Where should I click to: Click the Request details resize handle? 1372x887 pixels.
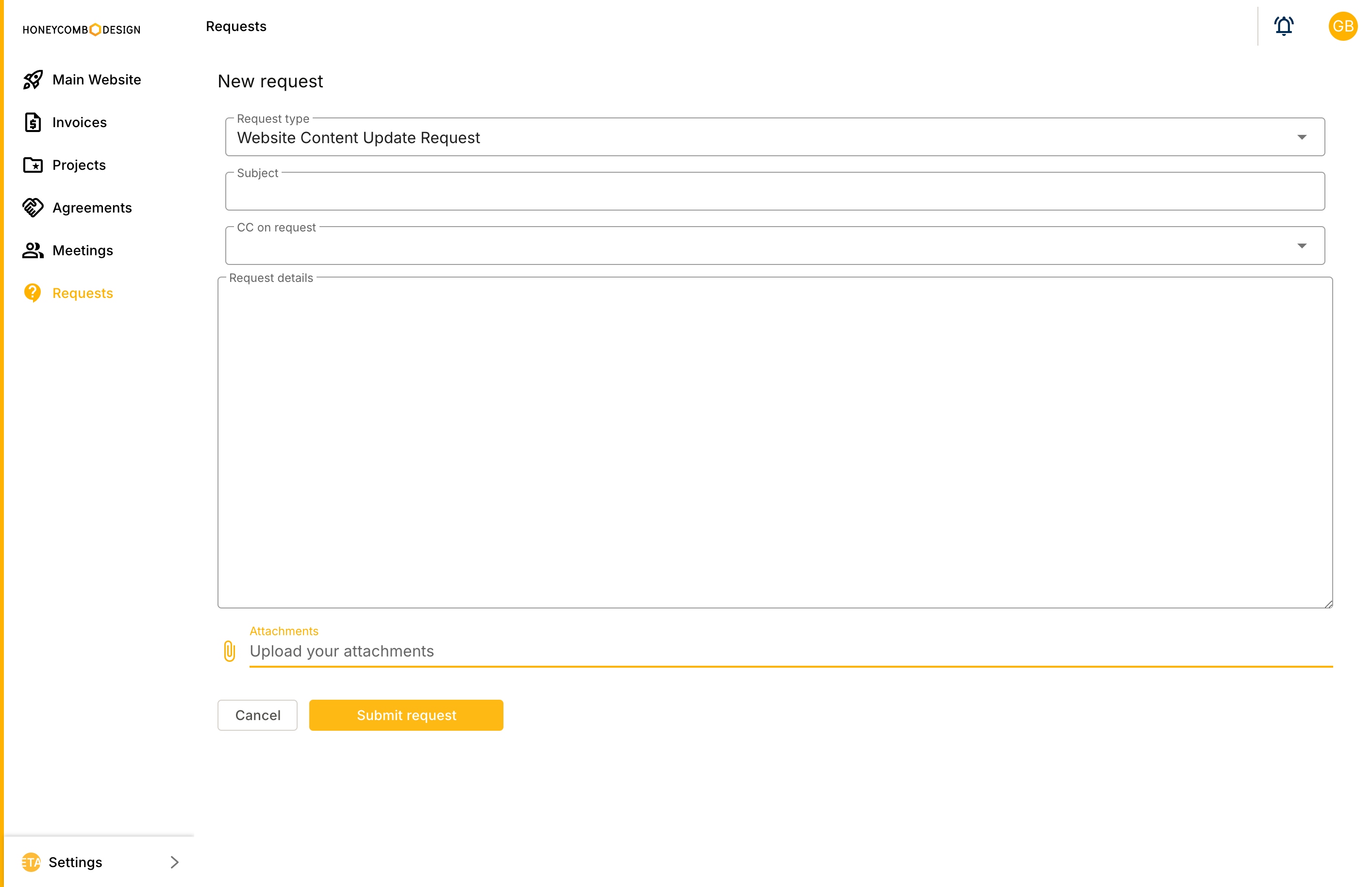1328,604
